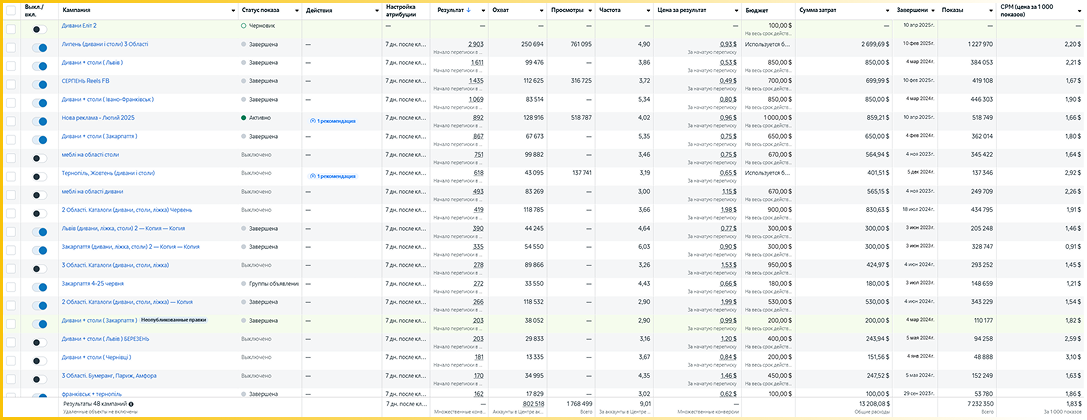Click the result value 1 611
1087x420 pixels.
(476, 62)
